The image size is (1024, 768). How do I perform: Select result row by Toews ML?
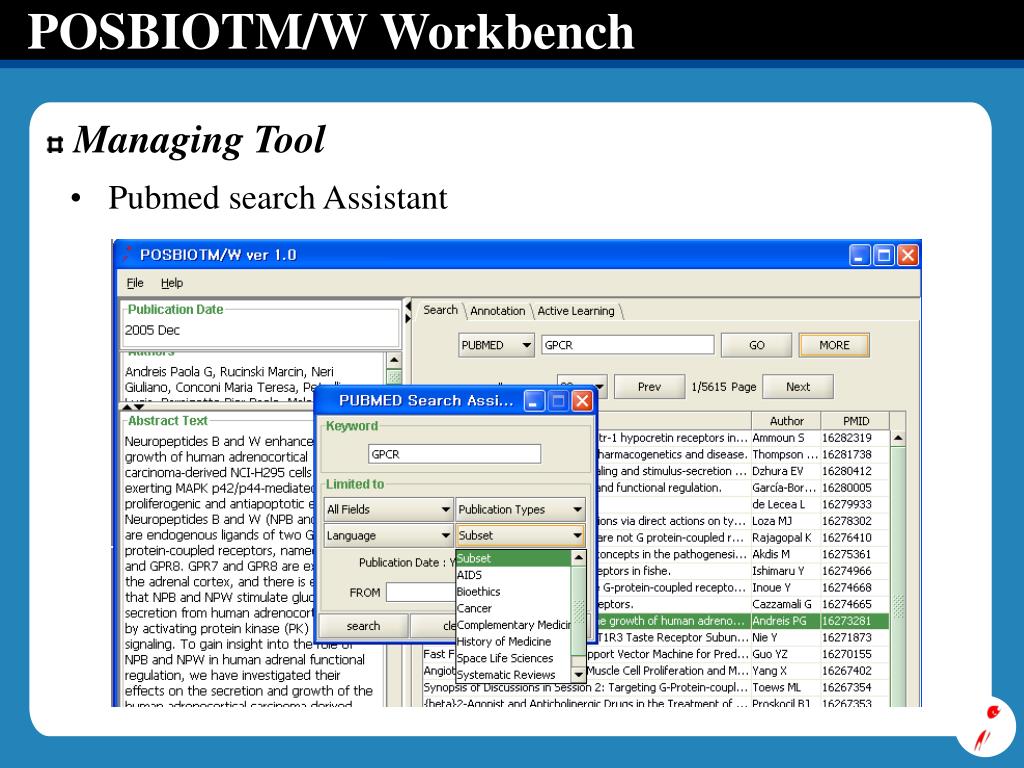point(656,687)
